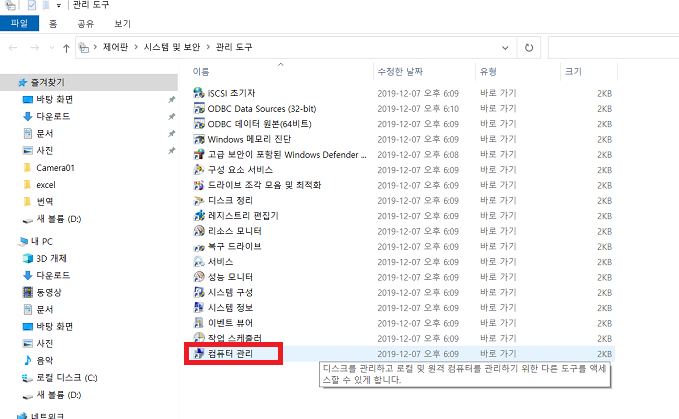679x419 pixels.
Task: Click the address bar location icon
Action: click(84, 48)
